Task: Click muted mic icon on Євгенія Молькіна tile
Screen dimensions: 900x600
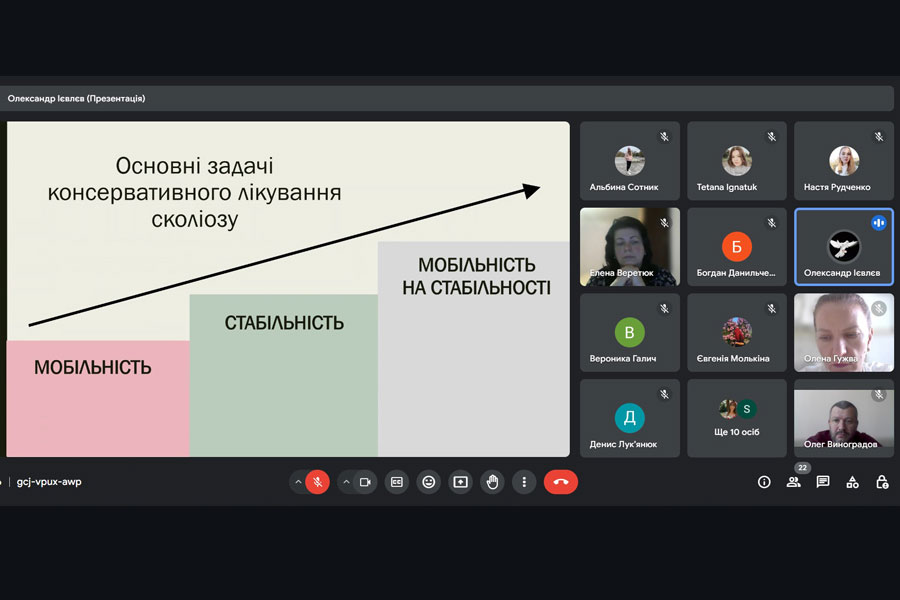Action: [771, 308]
